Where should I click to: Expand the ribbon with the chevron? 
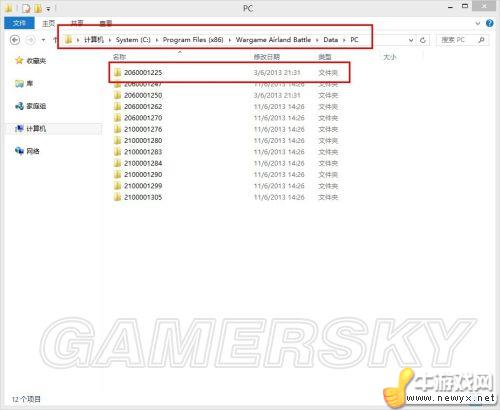pyautogui.click(x=478, y=23)
